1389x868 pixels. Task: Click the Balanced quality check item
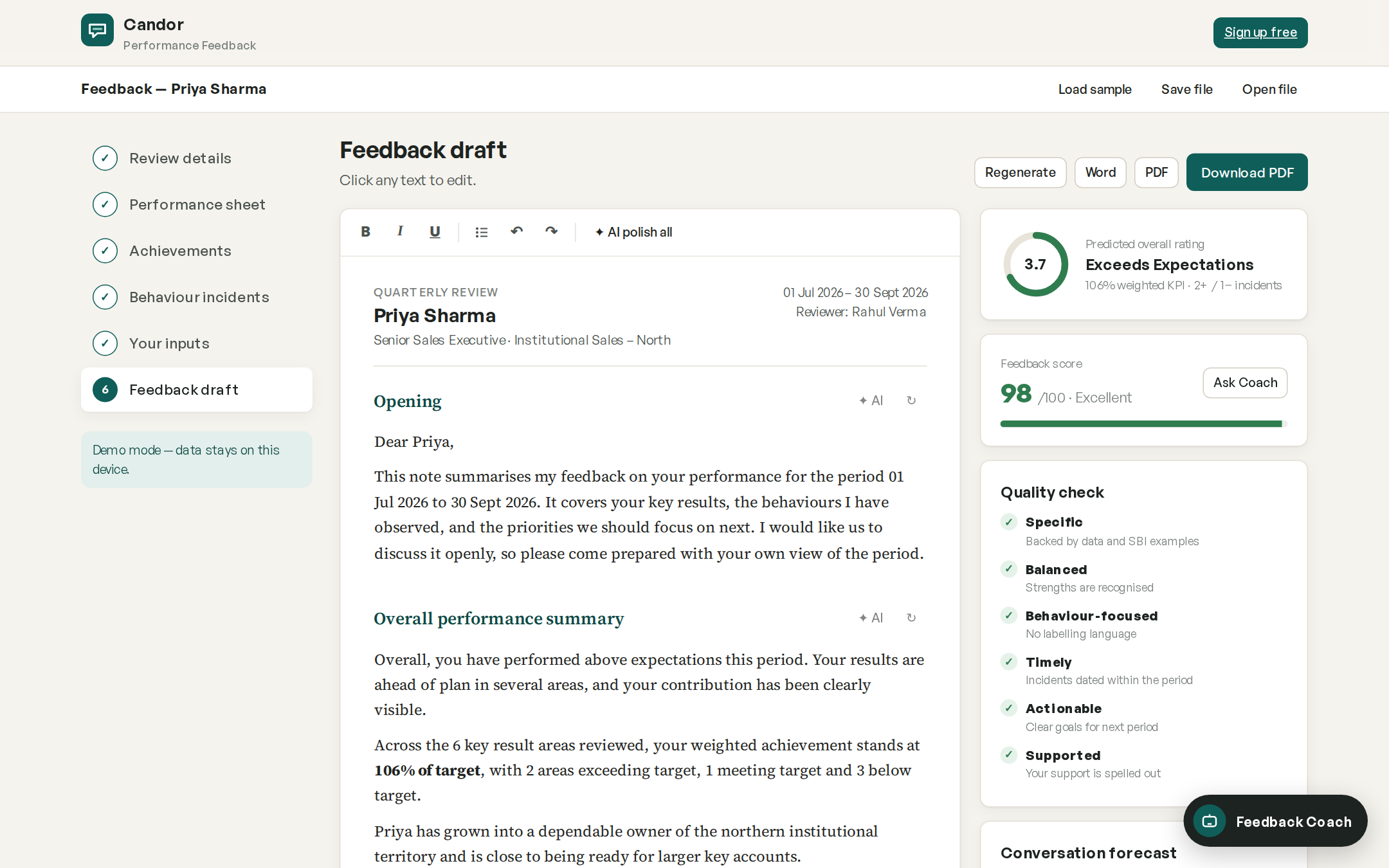1144,578
